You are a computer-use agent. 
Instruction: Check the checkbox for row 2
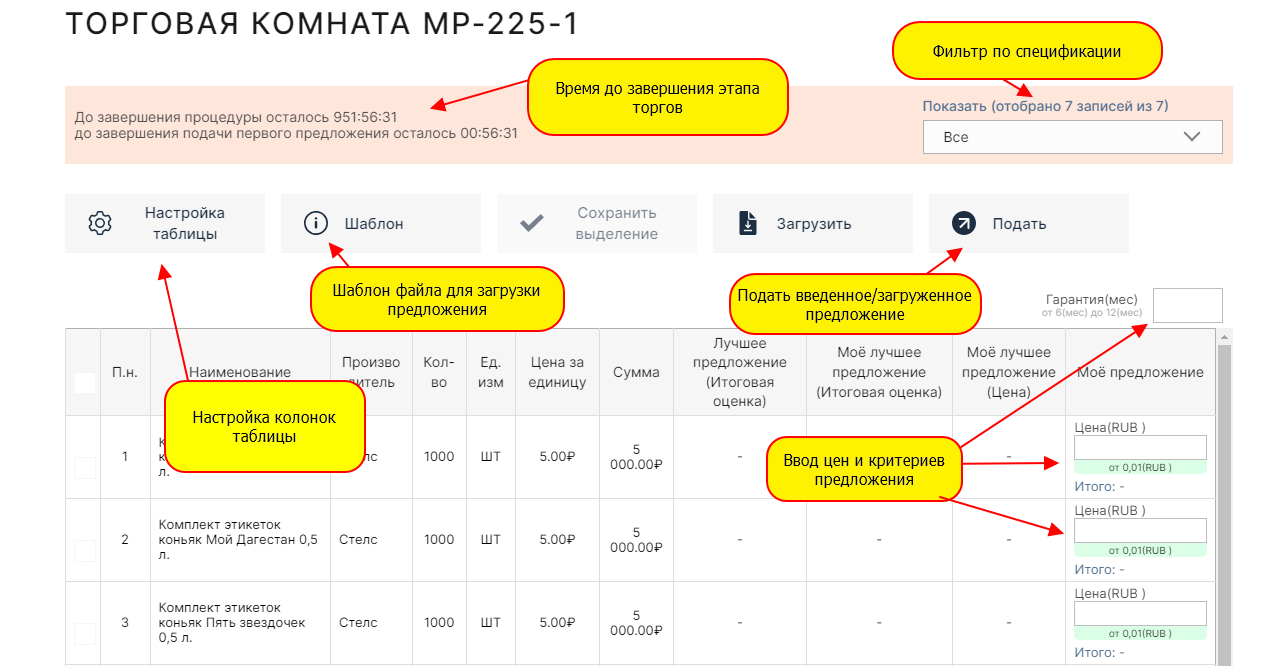click(x=85, y=550)
